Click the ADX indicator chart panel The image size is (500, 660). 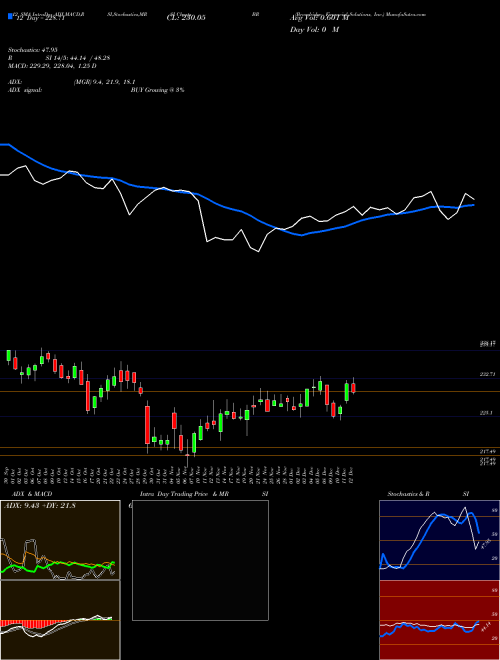pyautogui.click(x=60, y=540)
